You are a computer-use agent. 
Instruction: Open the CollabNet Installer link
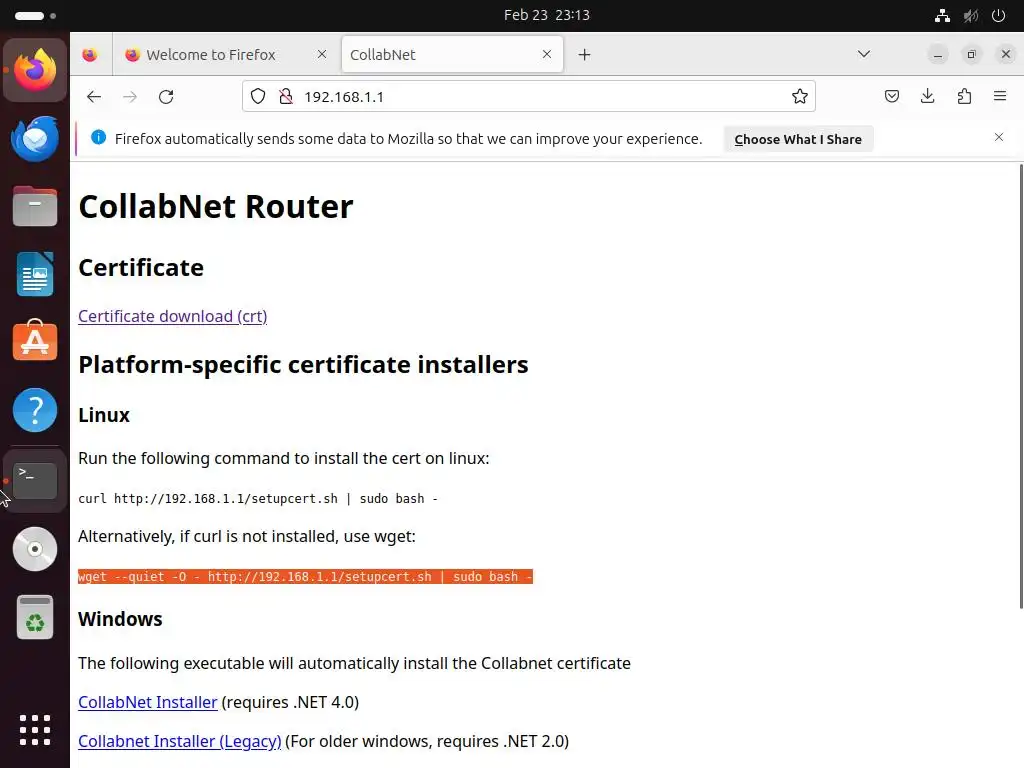148,702
